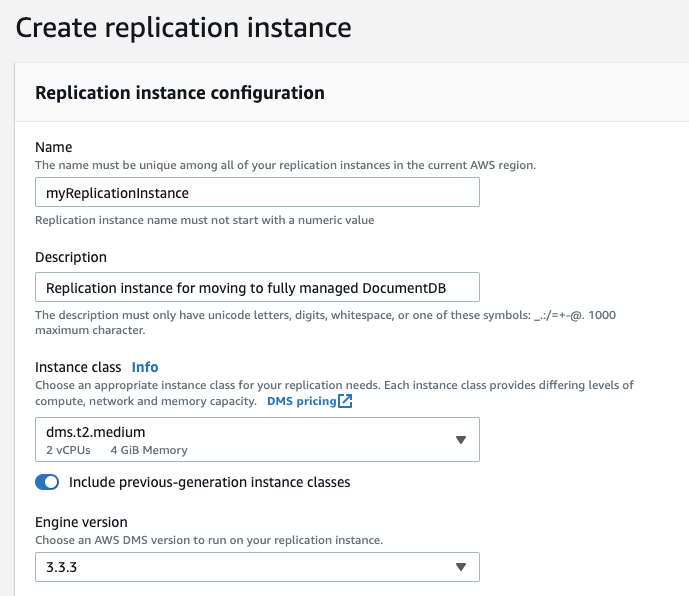Click the Instance class label text
The width and height of the screenshot is (689, 596).
[x=78, y=367]
